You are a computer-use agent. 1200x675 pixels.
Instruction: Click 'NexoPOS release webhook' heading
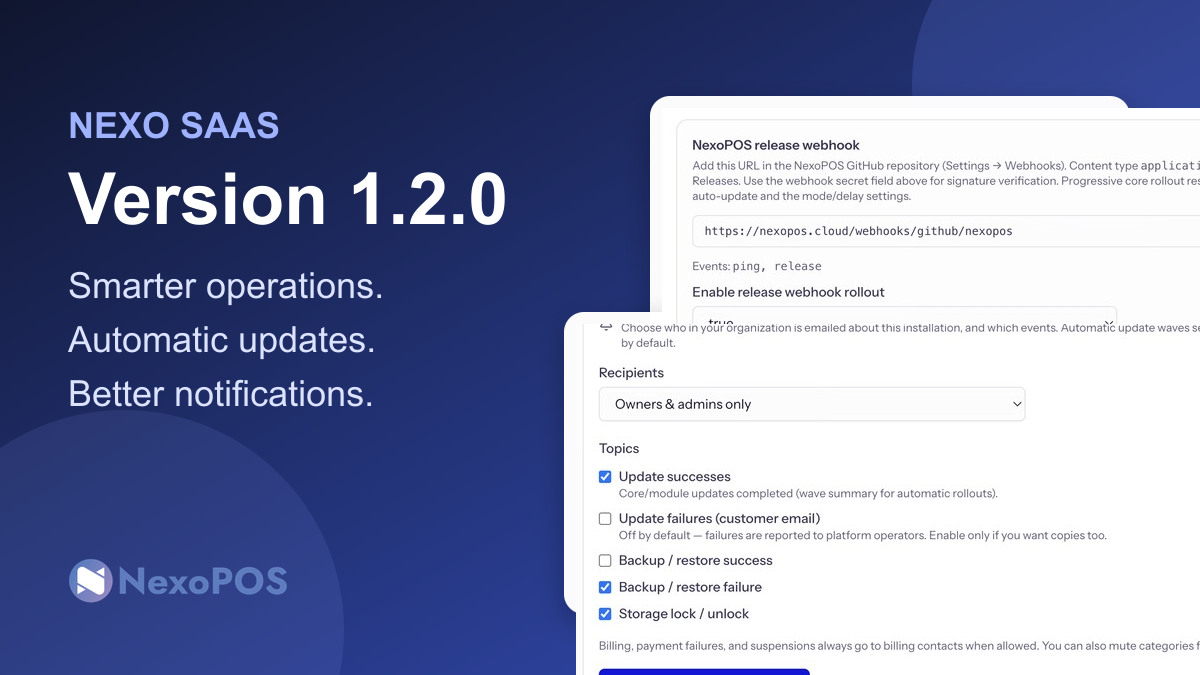click(776, 145)
